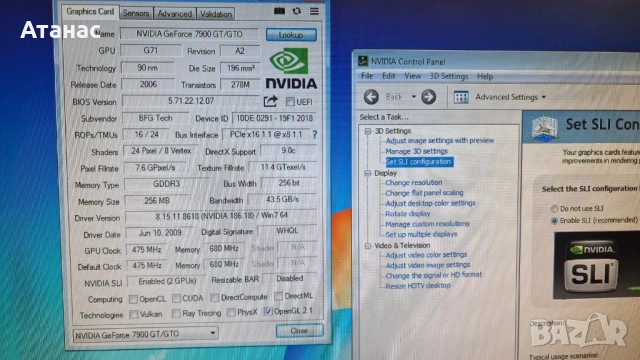Screen dimensions: 640x360
Task: Open Adjust video image settings
Action: coord(427,265)
